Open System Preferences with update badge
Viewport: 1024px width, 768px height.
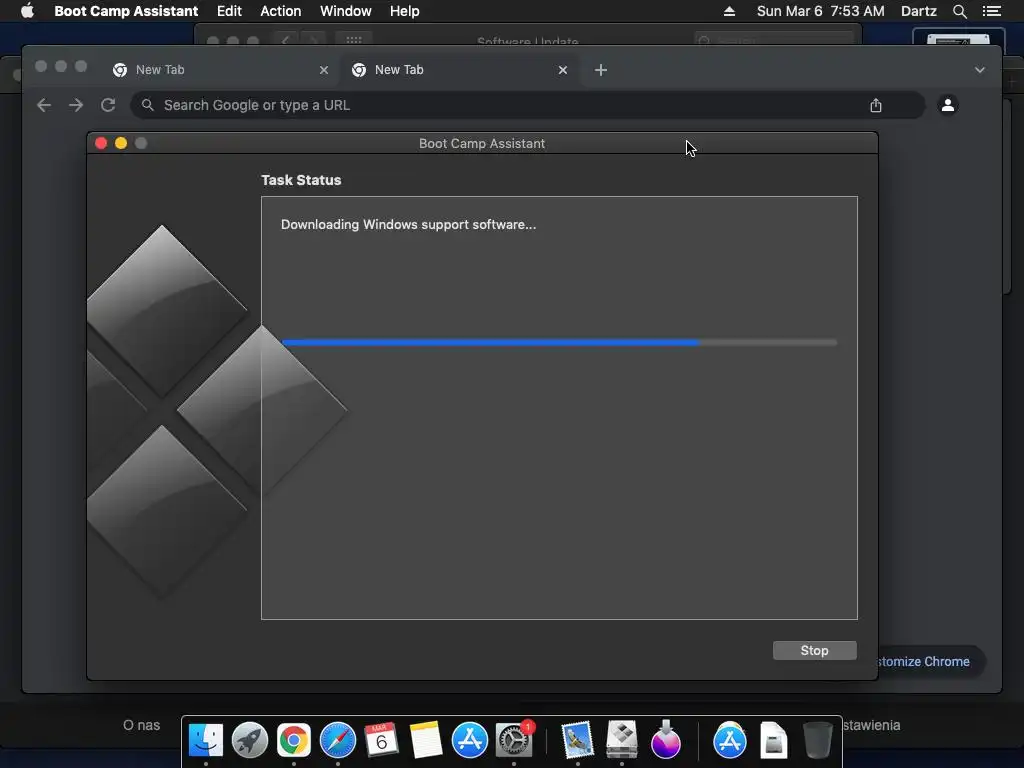tap(514, 740)
